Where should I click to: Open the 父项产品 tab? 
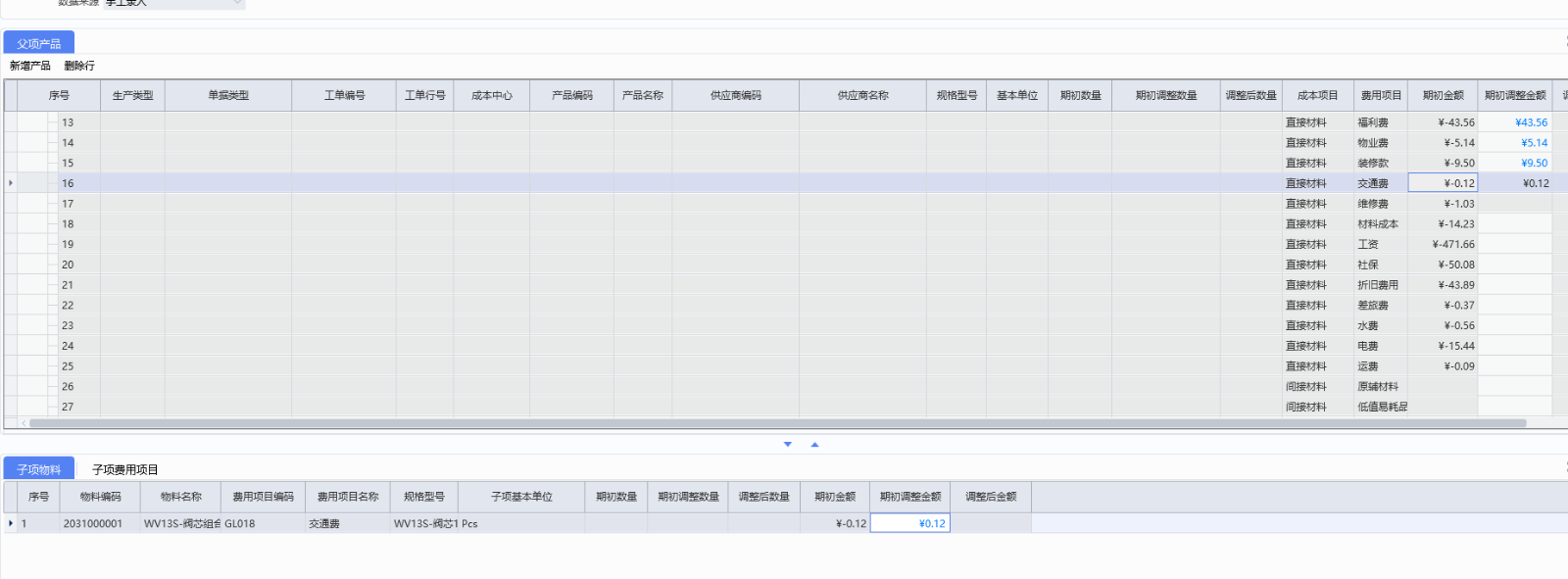(38, 43)
